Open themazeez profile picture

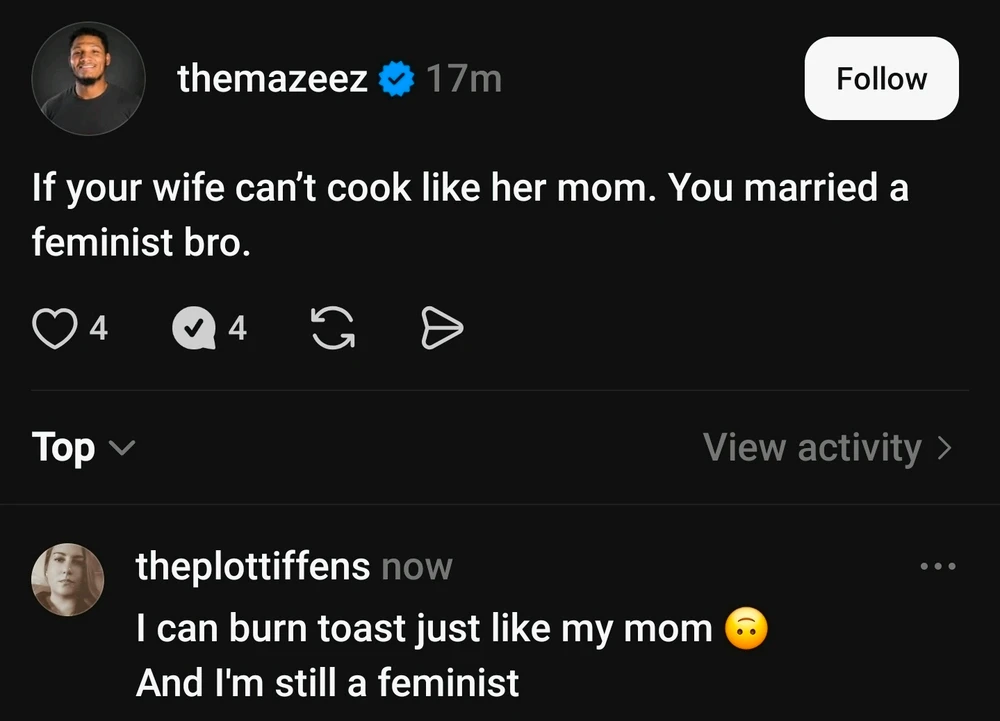point(89,78)
